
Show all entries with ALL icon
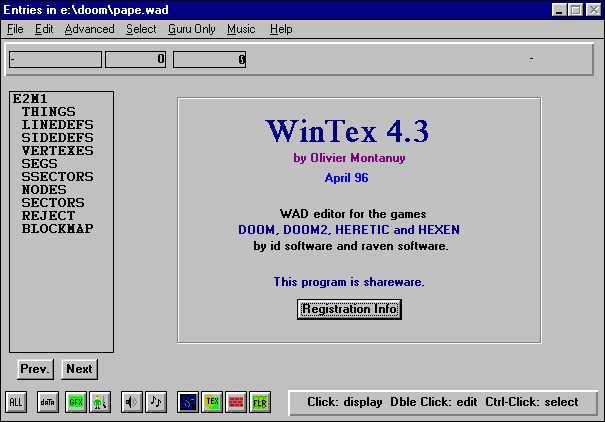click(16, 402)
